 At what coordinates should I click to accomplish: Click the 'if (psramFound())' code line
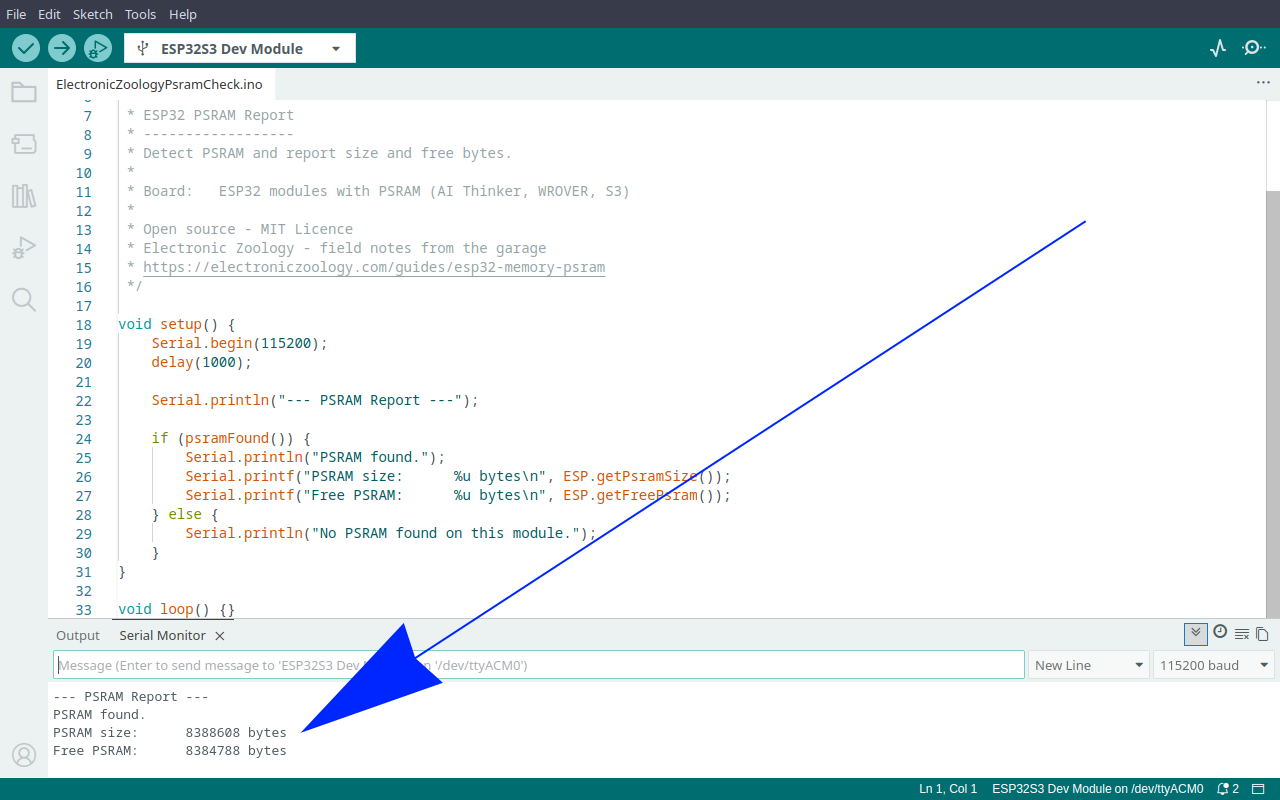pyautogui.click(x=231, y=439)
